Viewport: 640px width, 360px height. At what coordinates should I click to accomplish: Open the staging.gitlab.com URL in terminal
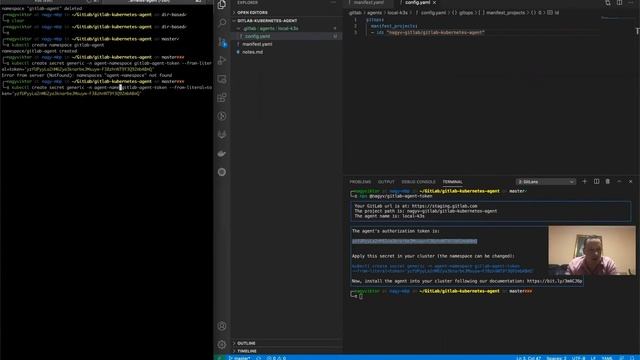click(x=444, y=206)
